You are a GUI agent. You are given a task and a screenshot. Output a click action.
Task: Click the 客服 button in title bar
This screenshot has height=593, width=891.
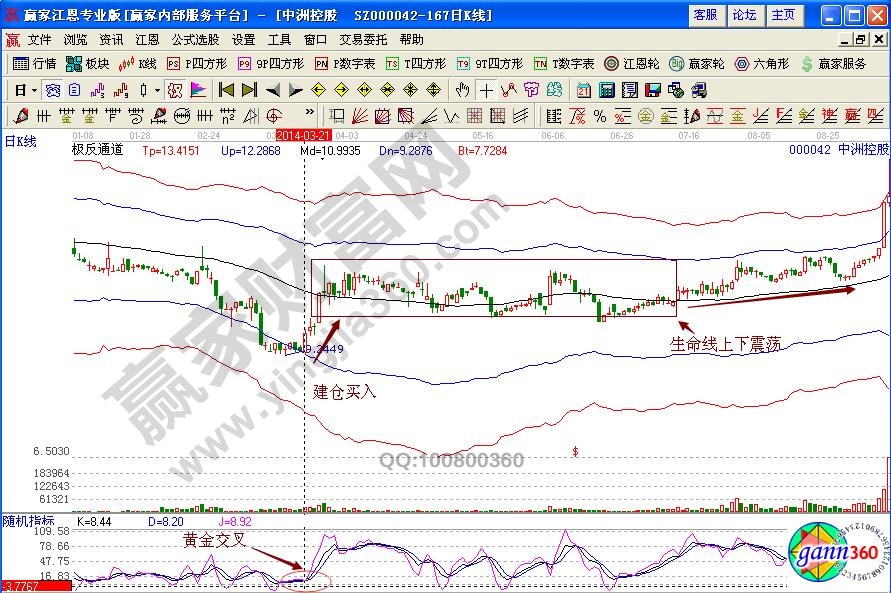pyautogui.click(x=704, y=15)
